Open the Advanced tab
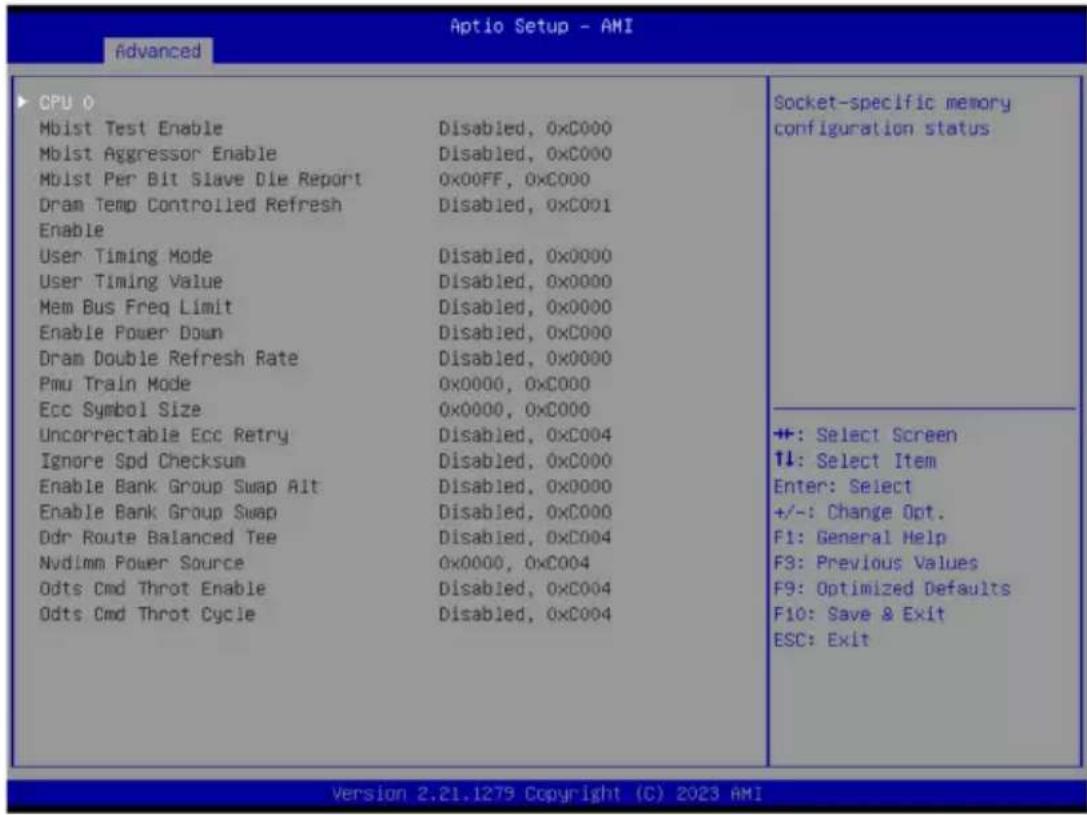 158,51
